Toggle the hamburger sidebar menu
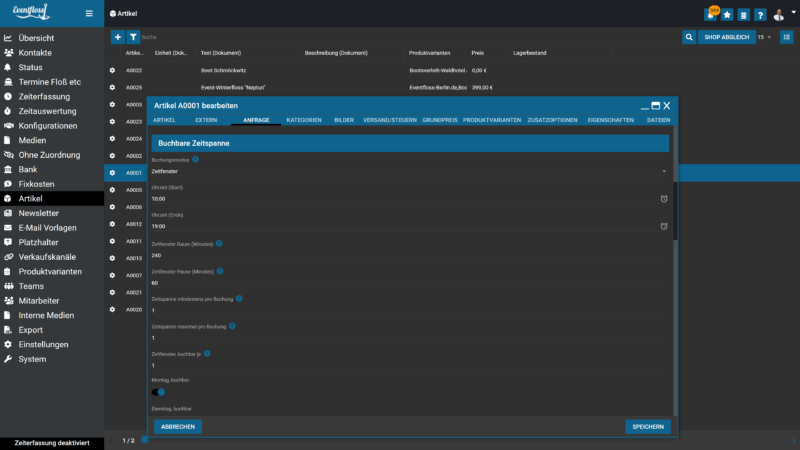This screenshot has height=450, width=800. (x=89, y=13)
